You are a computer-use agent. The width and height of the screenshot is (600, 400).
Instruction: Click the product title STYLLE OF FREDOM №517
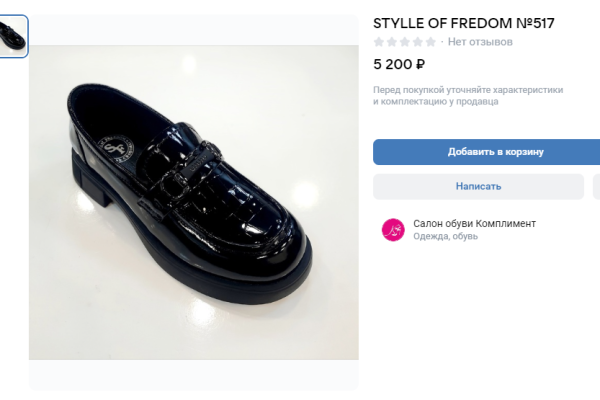tap(463, 22)
